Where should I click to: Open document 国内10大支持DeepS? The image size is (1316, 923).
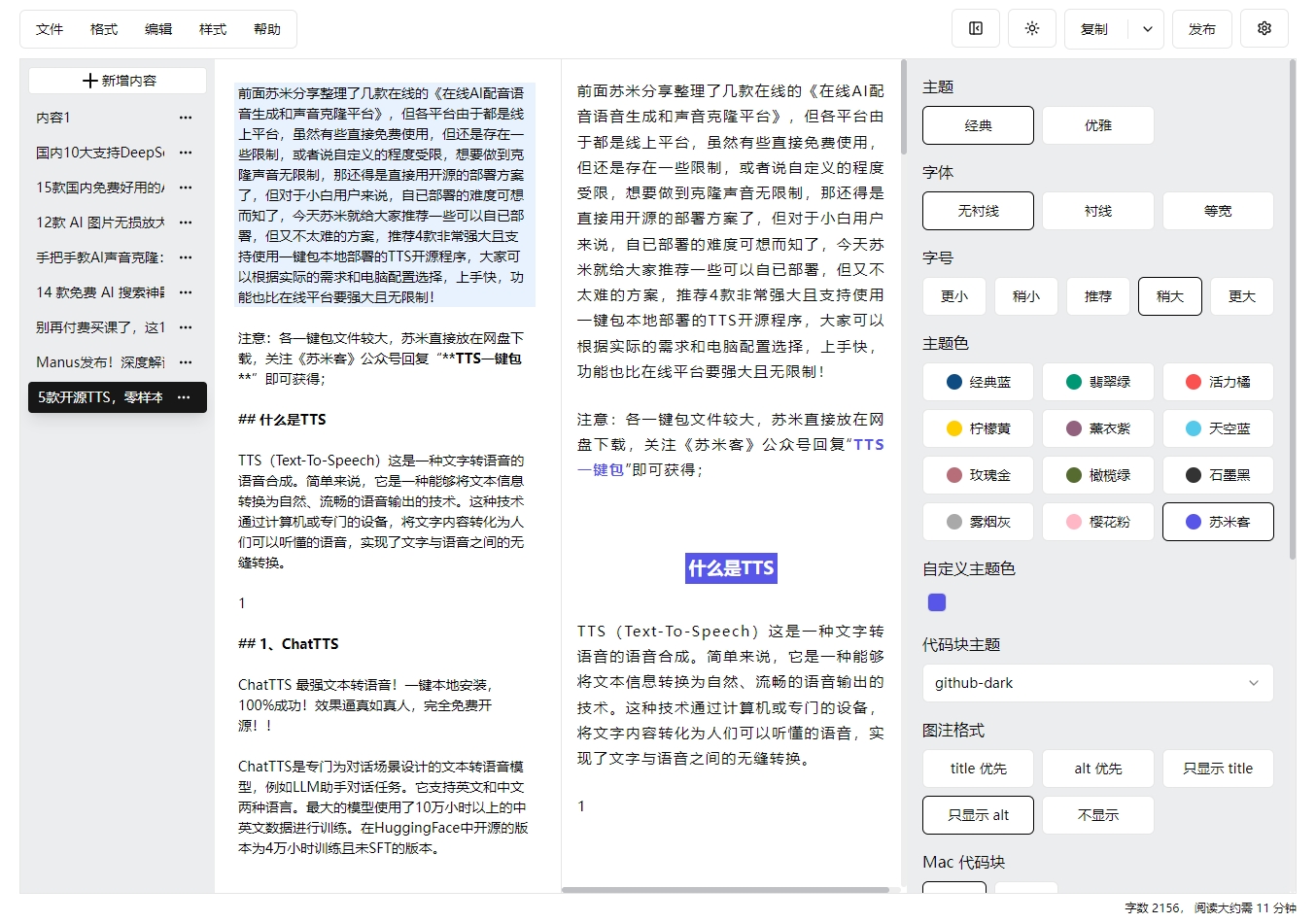(x=99, y=153)
